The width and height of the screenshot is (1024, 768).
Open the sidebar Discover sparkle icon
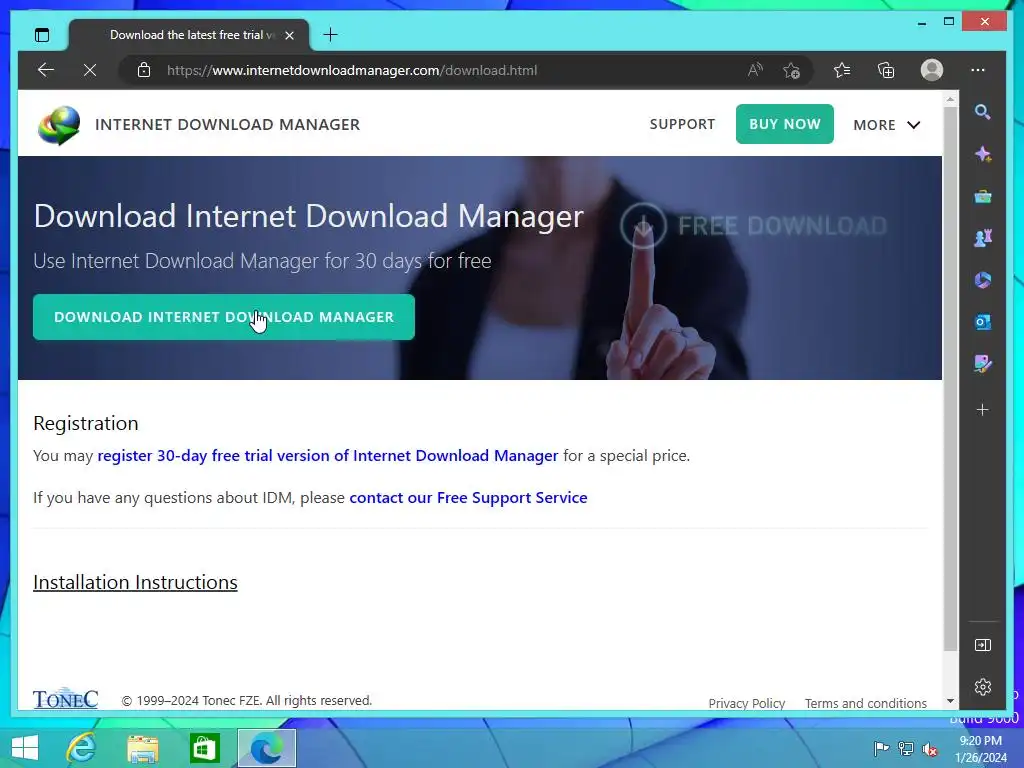click(x=982, y=154)
